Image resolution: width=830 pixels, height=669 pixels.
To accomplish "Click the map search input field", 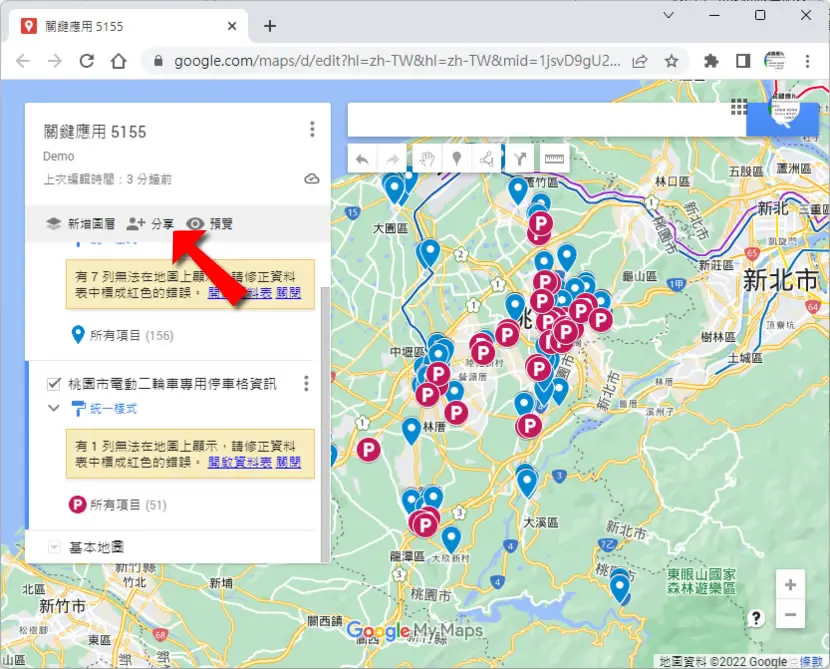I will 546,120.
